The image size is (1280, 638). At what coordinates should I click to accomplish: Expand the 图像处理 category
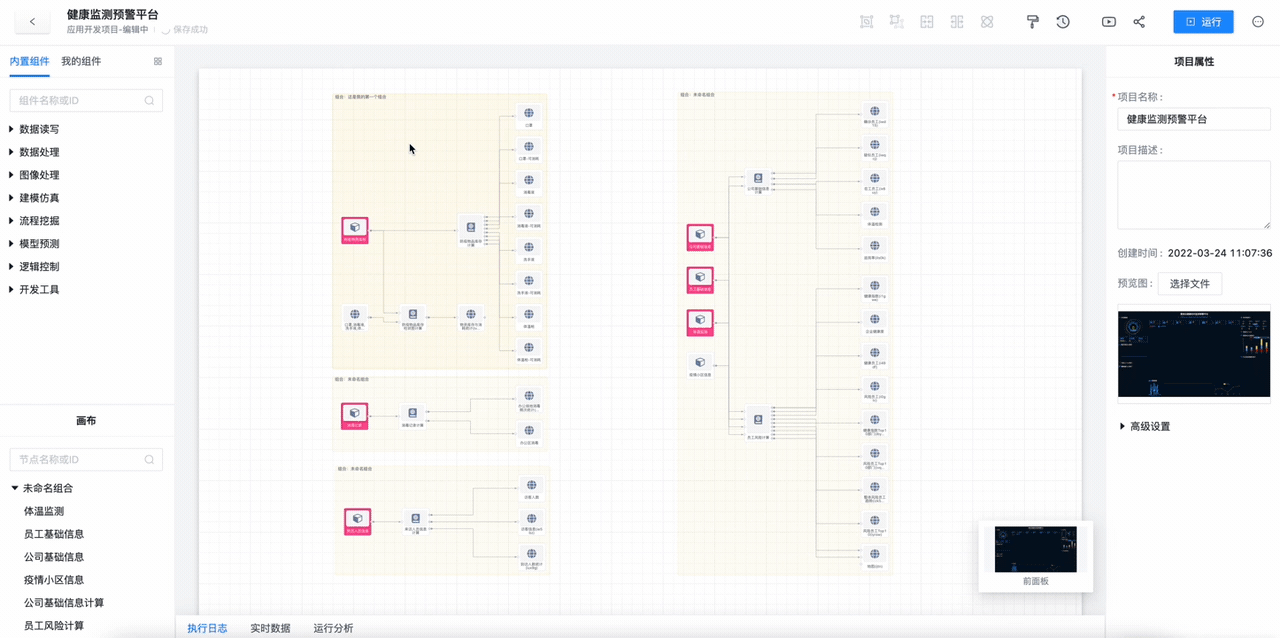pos(39,175)
